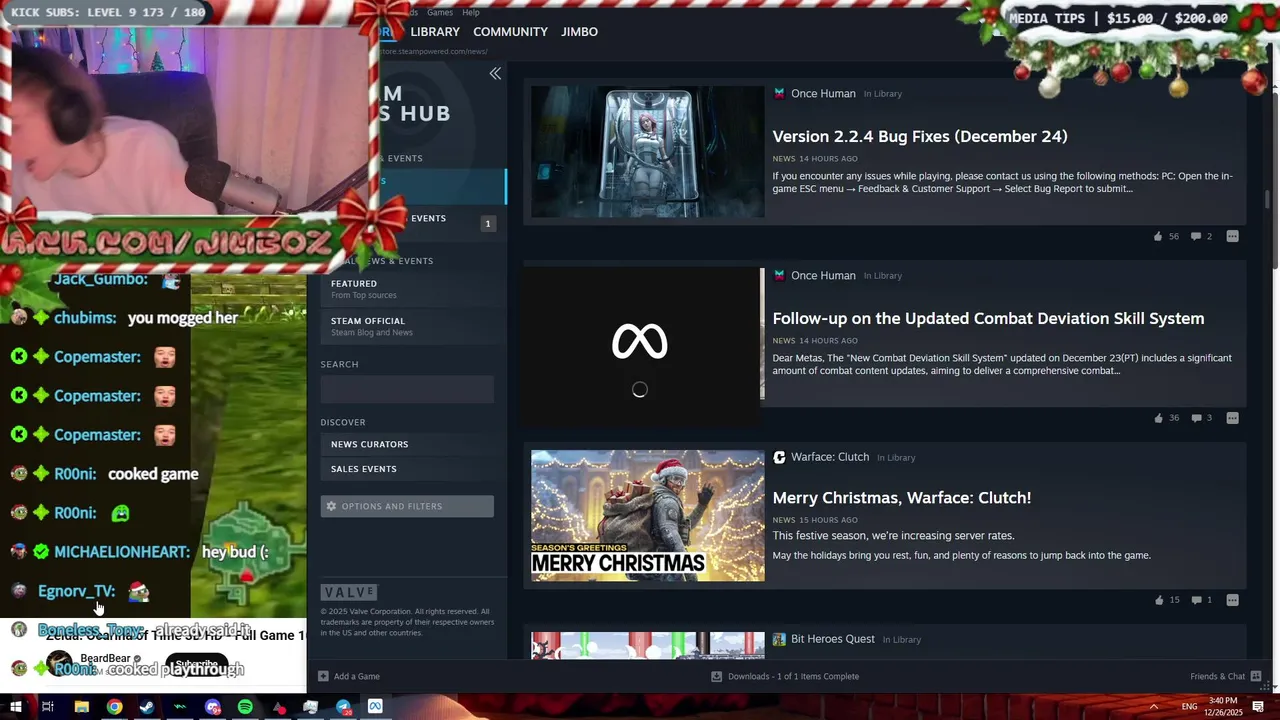The height and width of the screenshot is (720, 1280).
Task: Open the COMMUNITY tab in Steam
Action: [510, 32]
